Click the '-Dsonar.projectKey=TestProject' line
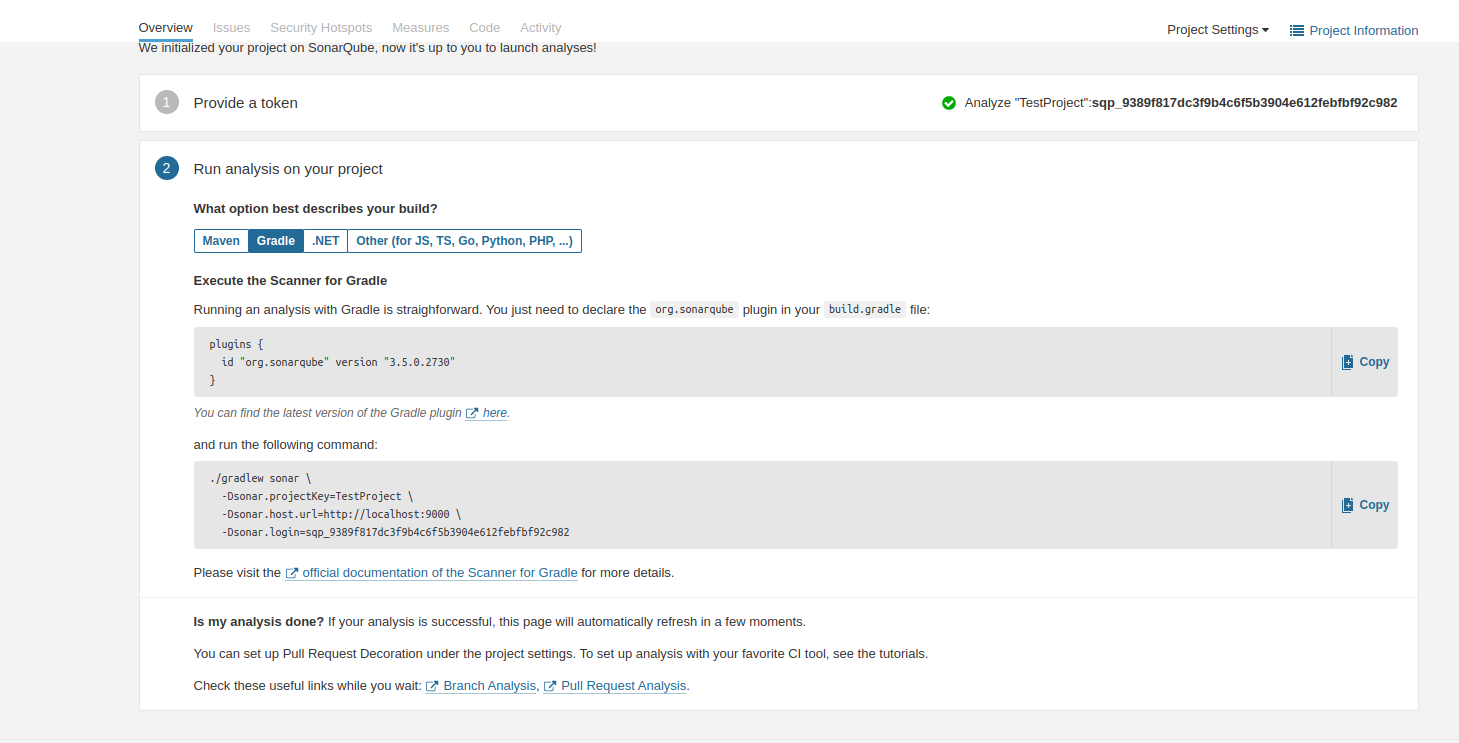Image resolution: width=1459 pixels, height=743 pixels. (317, 496)
